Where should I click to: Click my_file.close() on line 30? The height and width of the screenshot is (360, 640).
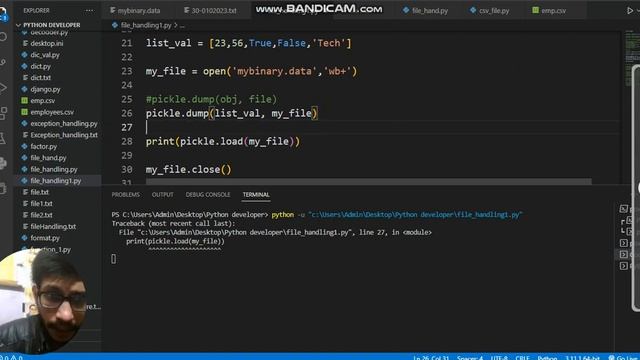(189, 169)
